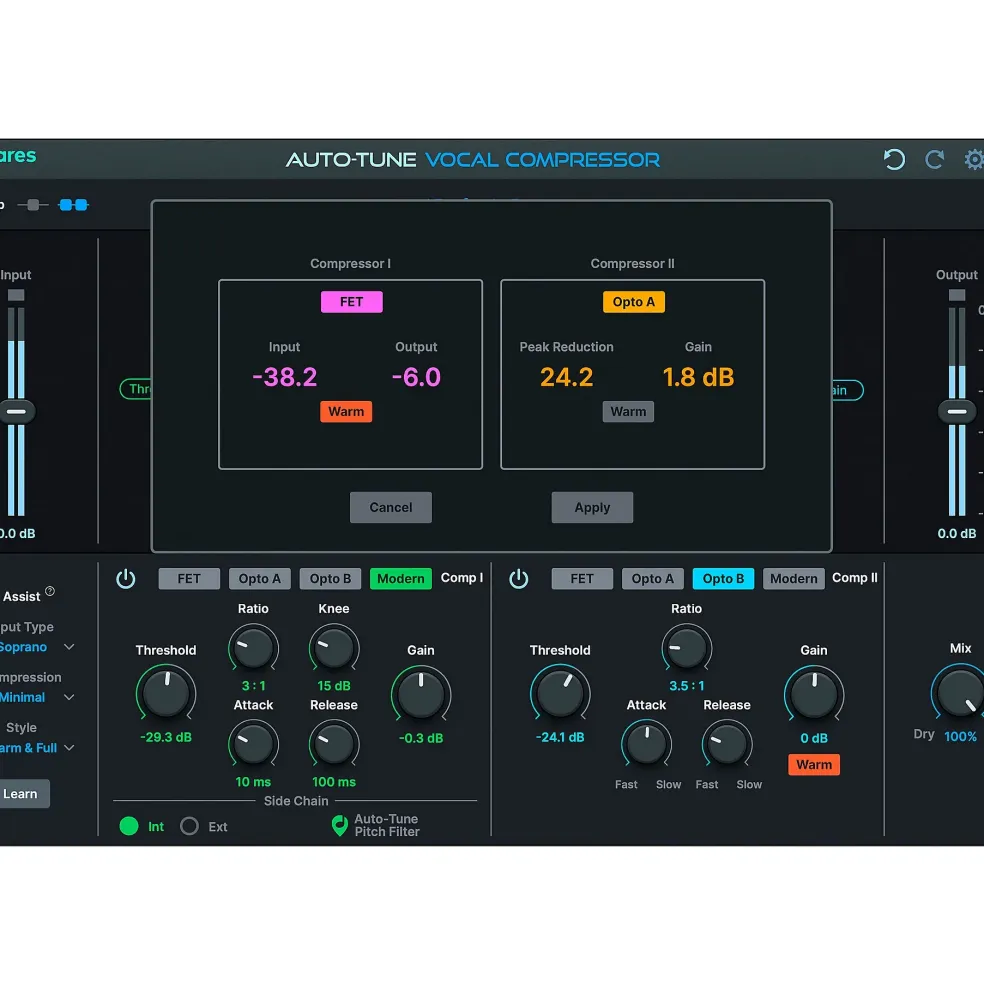This screenshot has height=985, width=984.
Task: Click the Auto-Tune Pitch Filter icon
Action: 339,825
